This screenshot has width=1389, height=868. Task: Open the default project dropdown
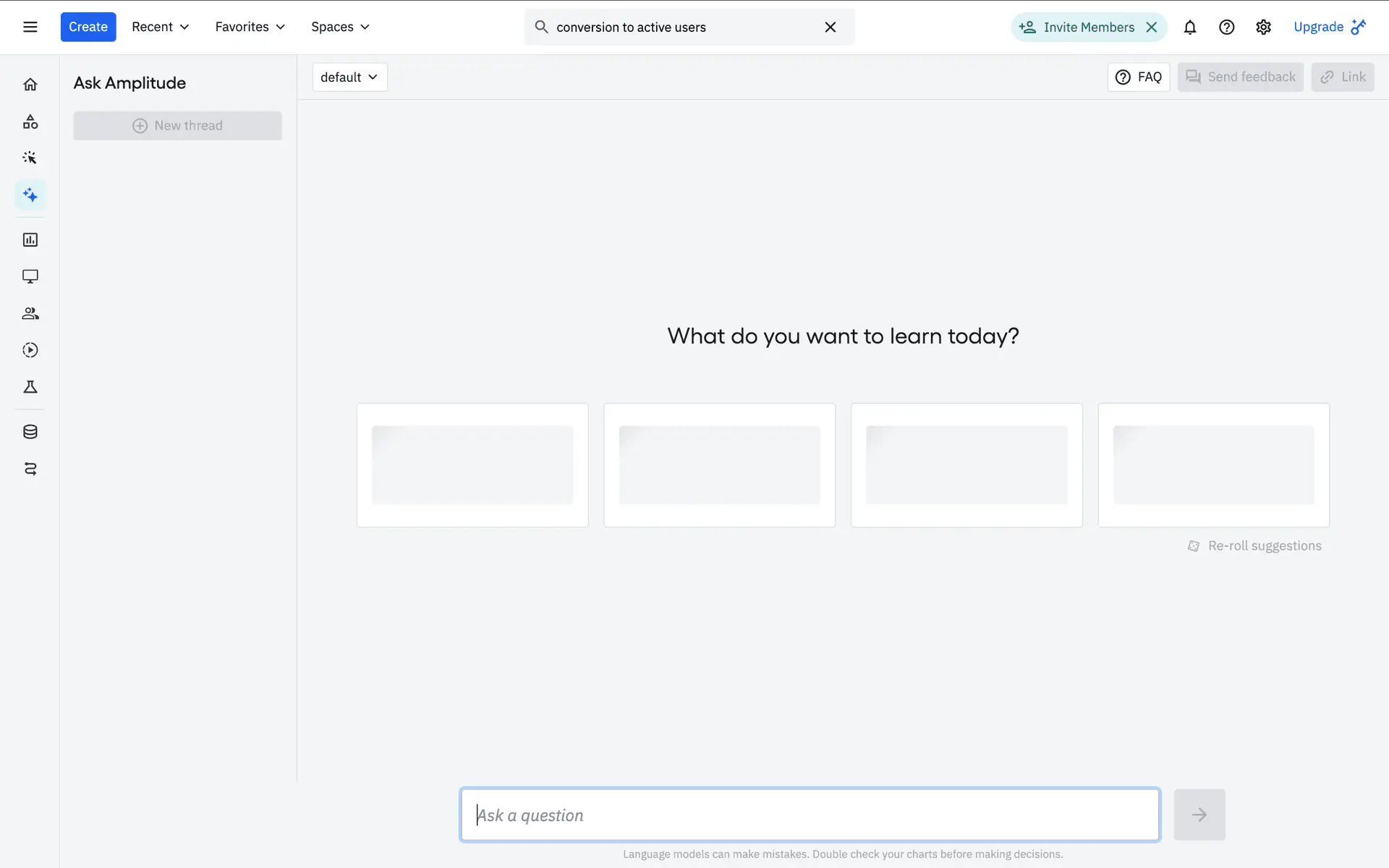(x=349, y=77)
